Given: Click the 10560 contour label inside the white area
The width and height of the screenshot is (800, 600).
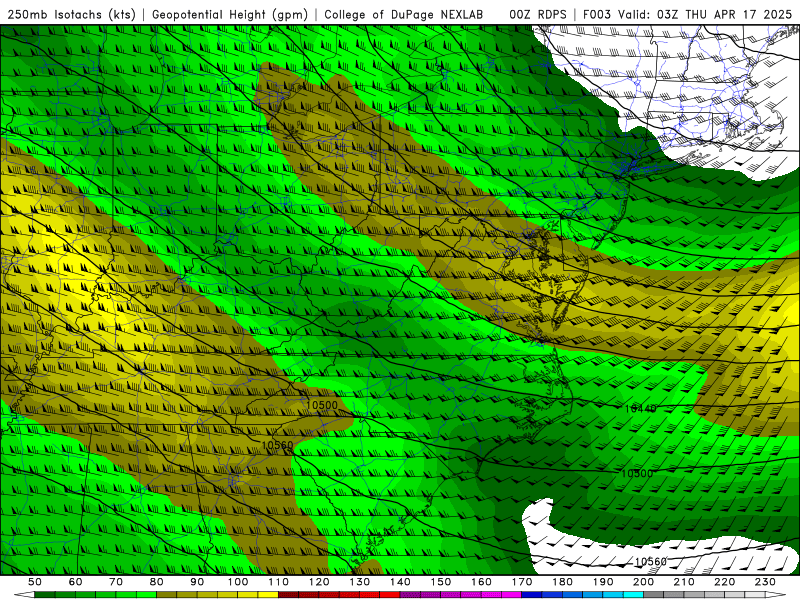Looking at the screenshot, I should point(651,562).
